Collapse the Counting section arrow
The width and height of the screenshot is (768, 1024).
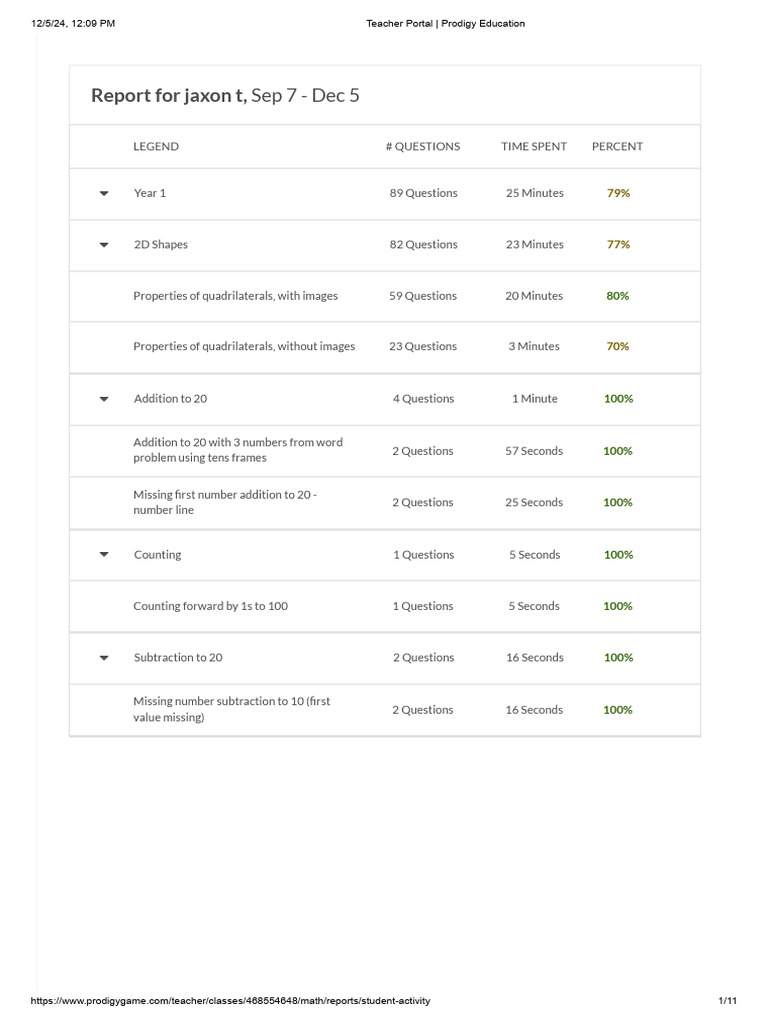point(104,555)
